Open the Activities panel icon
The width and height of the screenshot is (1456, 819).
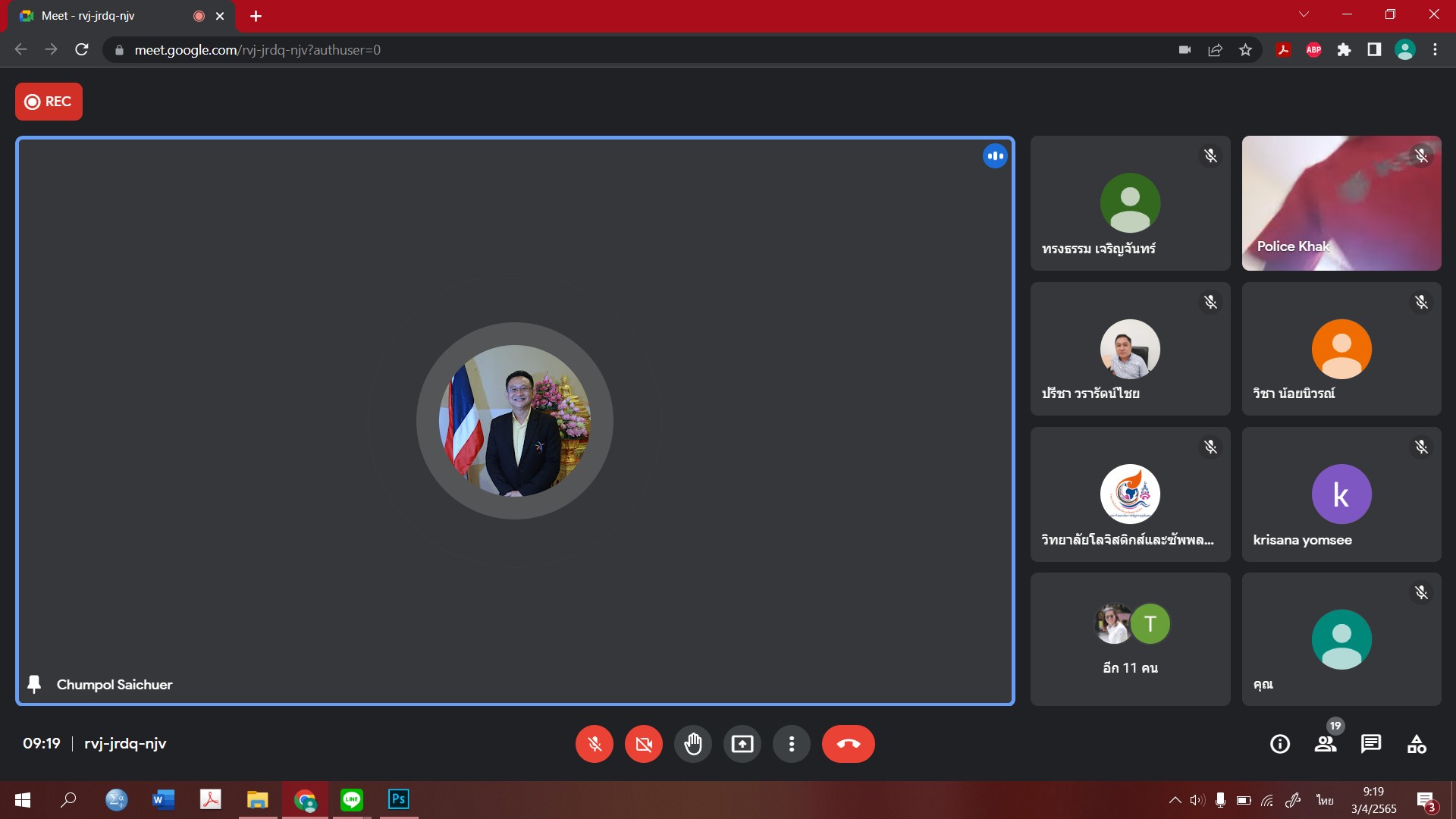click(1416, 744)
